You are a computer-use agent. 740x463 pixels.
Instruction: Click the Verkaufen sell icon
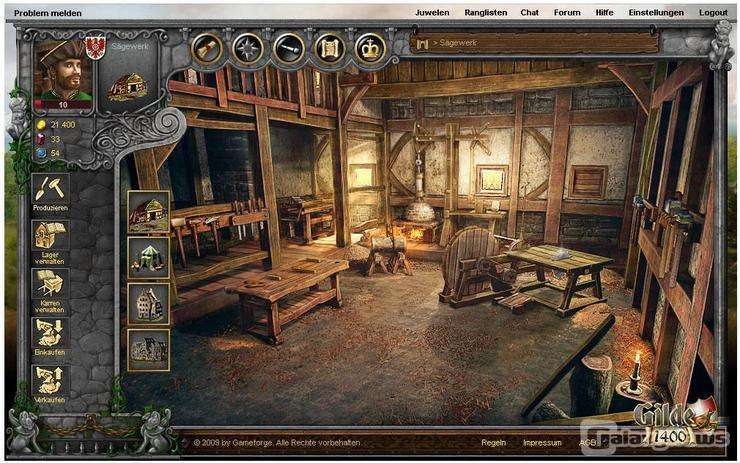point(50,381)
